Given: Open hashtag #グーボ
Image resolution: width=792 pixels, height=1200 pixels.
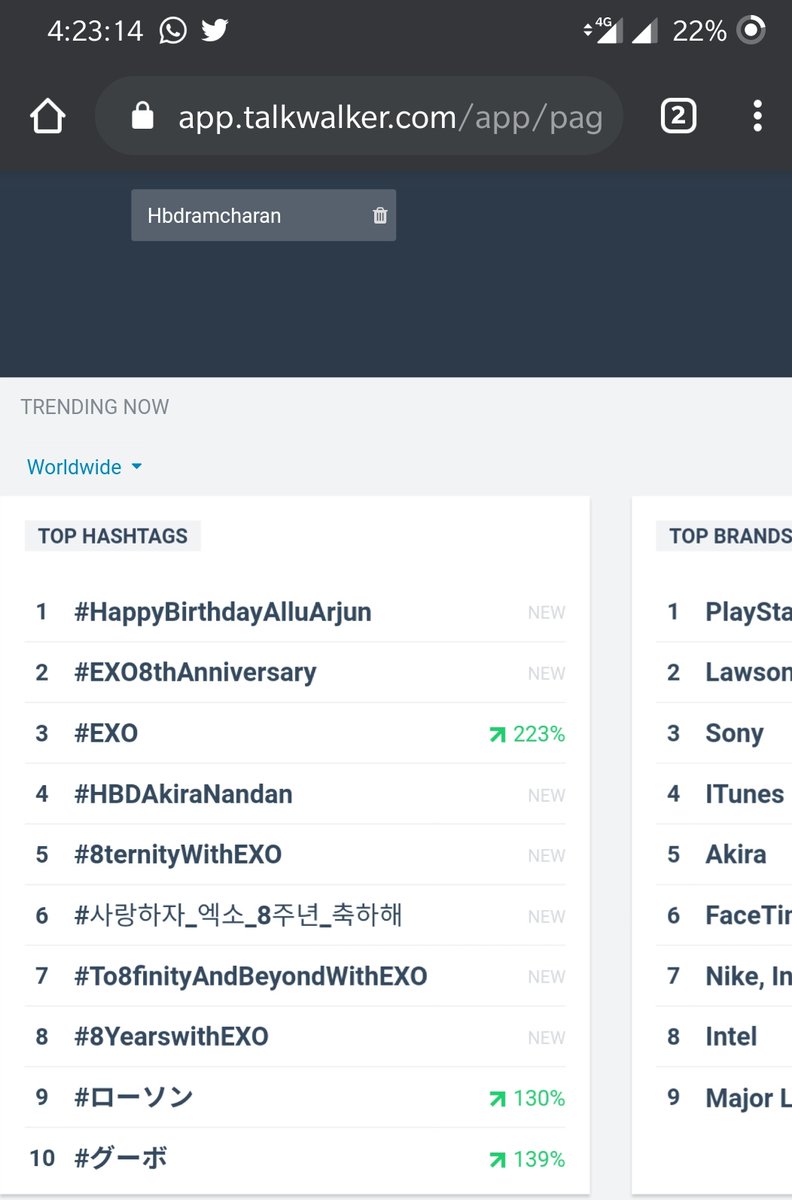Looking at the screenshot, I should pyautogui.click(x=121, y=1159).
